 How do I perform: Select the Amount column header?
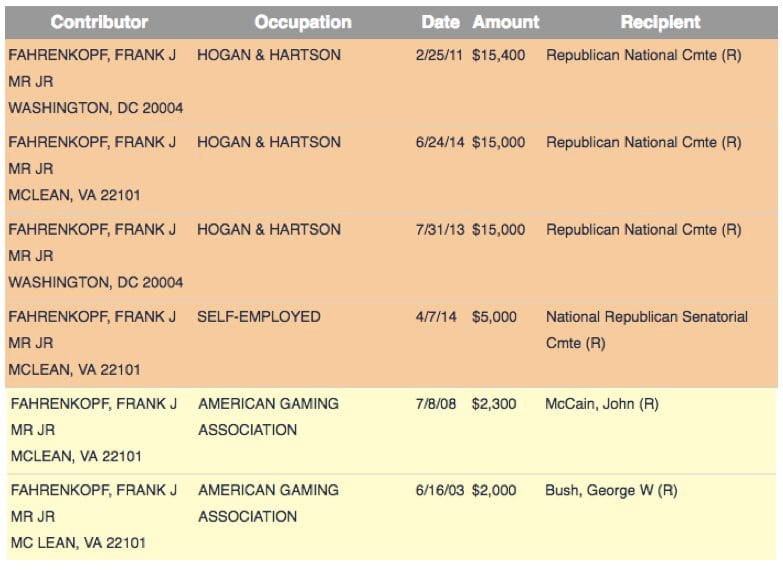coord(505,21)
